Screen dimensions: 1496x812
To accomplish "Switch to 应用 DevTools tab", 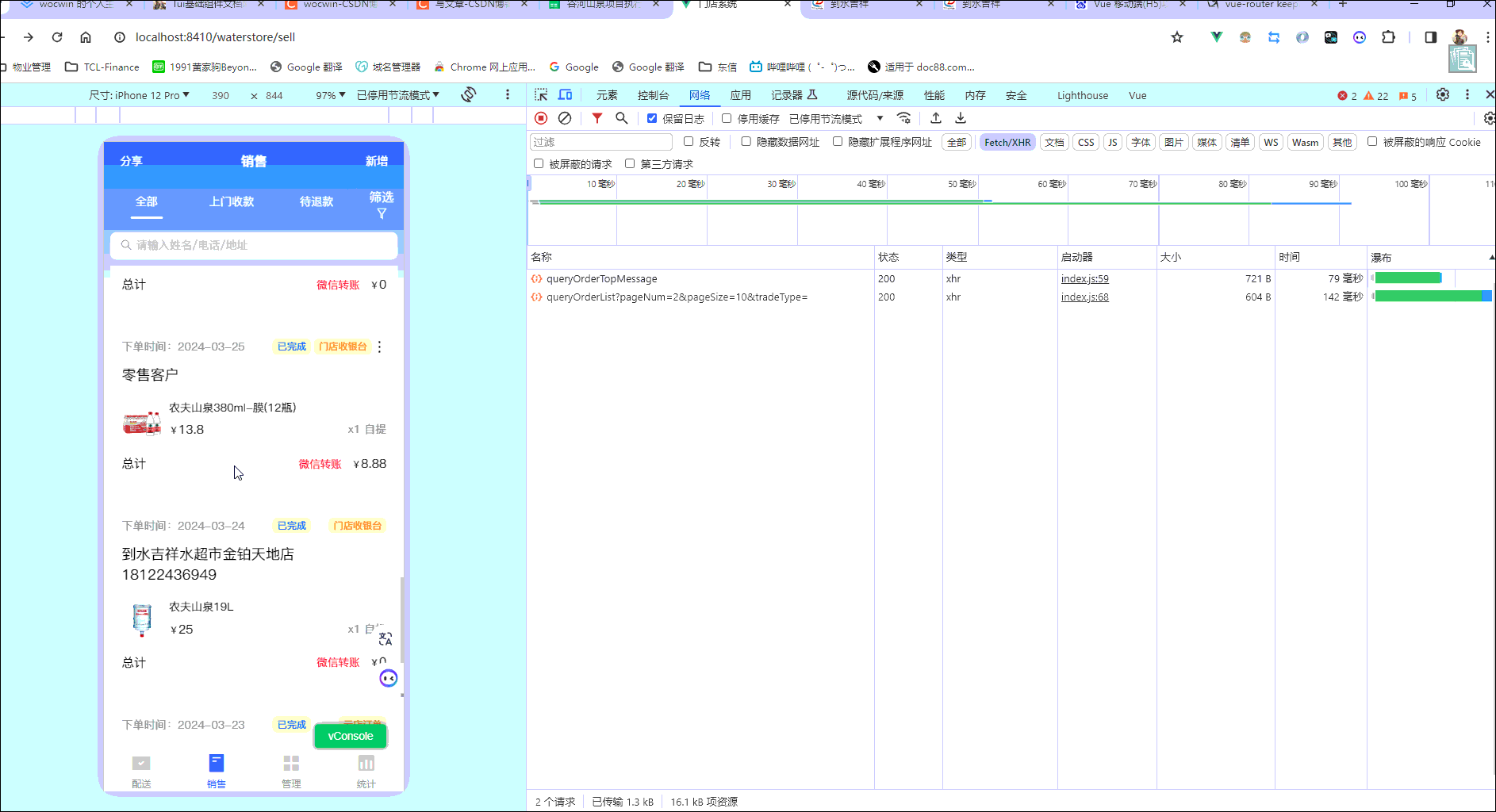I will coord(741,95).
